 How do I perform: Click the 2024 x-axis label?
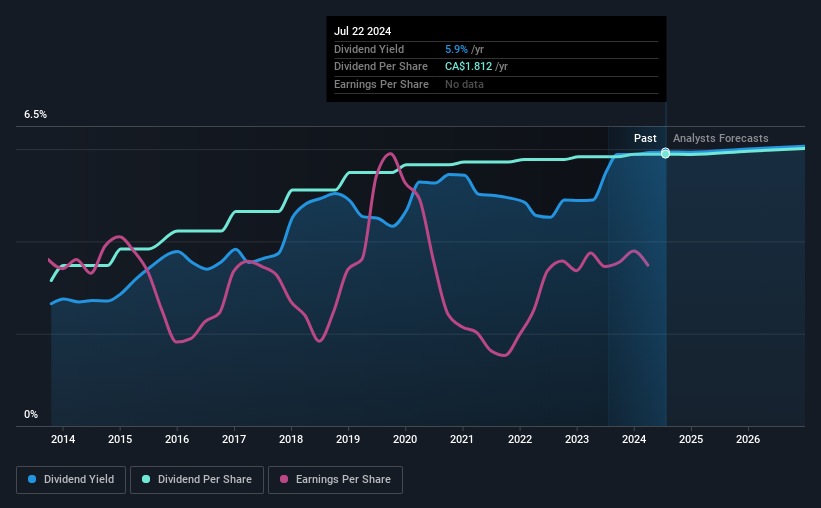pos(634,439)
